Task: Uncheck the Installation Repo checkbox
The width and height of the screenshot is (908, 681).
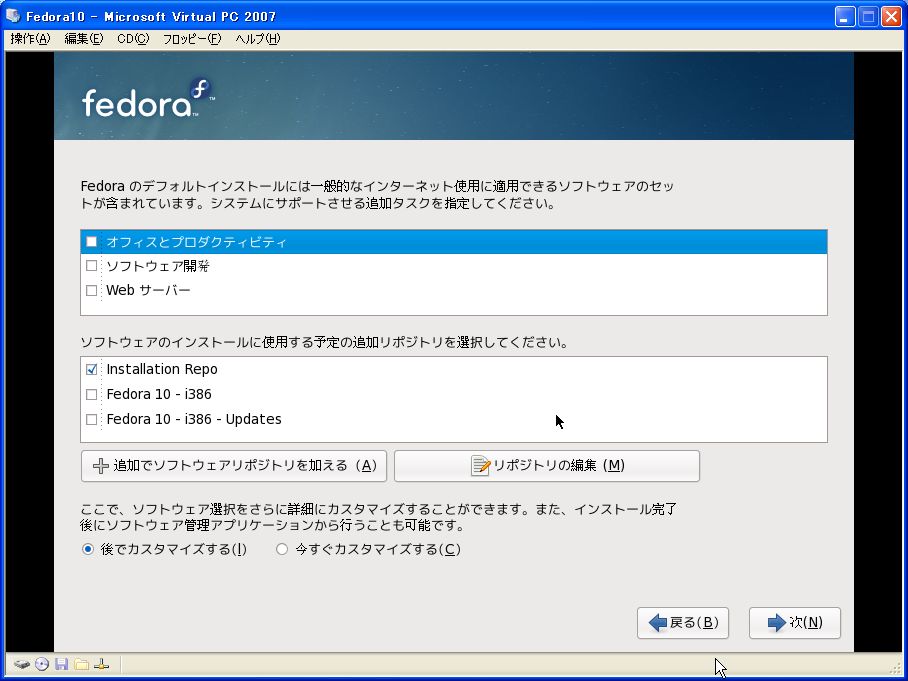Action: [91, 369]
